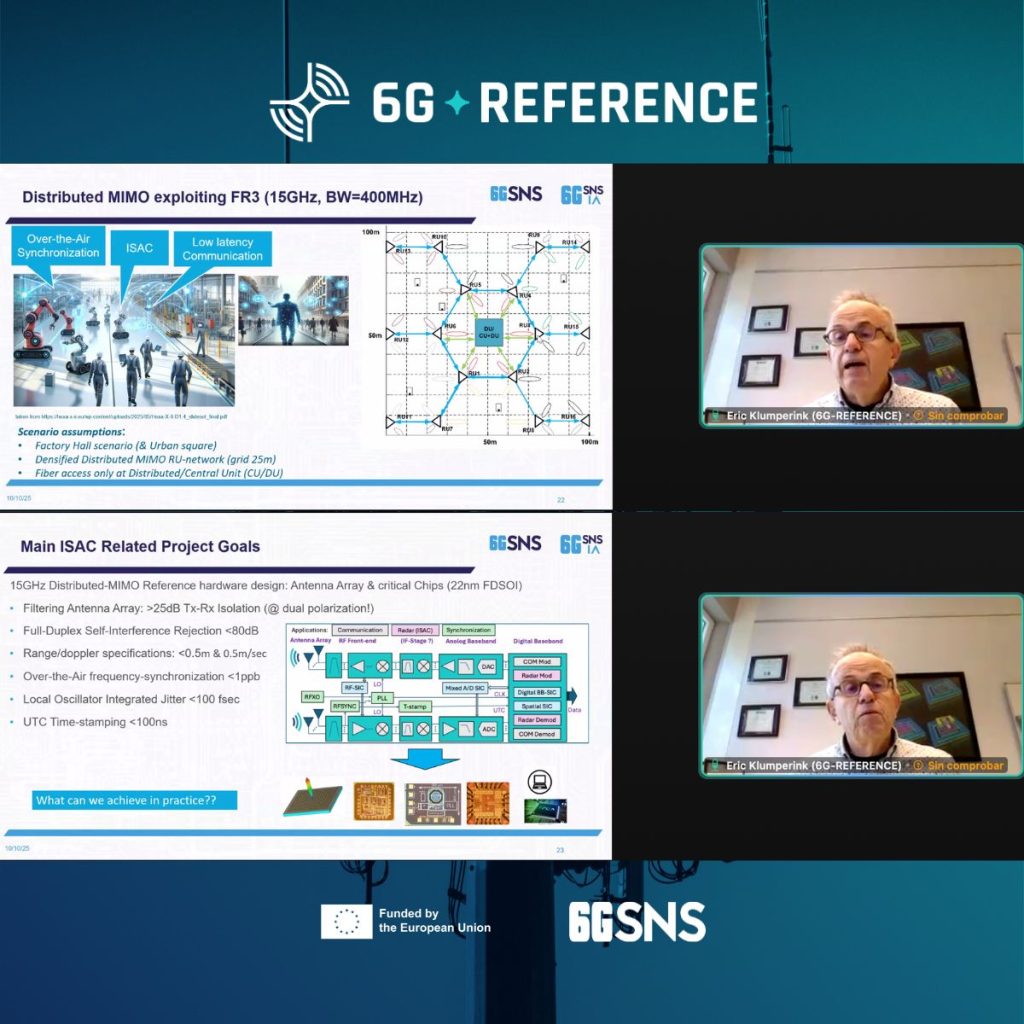Viewport: 1024px width, 1024px height.
Task: Click the 'Over-the-Air Synchronization' callout
Action: [x=58, y=246]
